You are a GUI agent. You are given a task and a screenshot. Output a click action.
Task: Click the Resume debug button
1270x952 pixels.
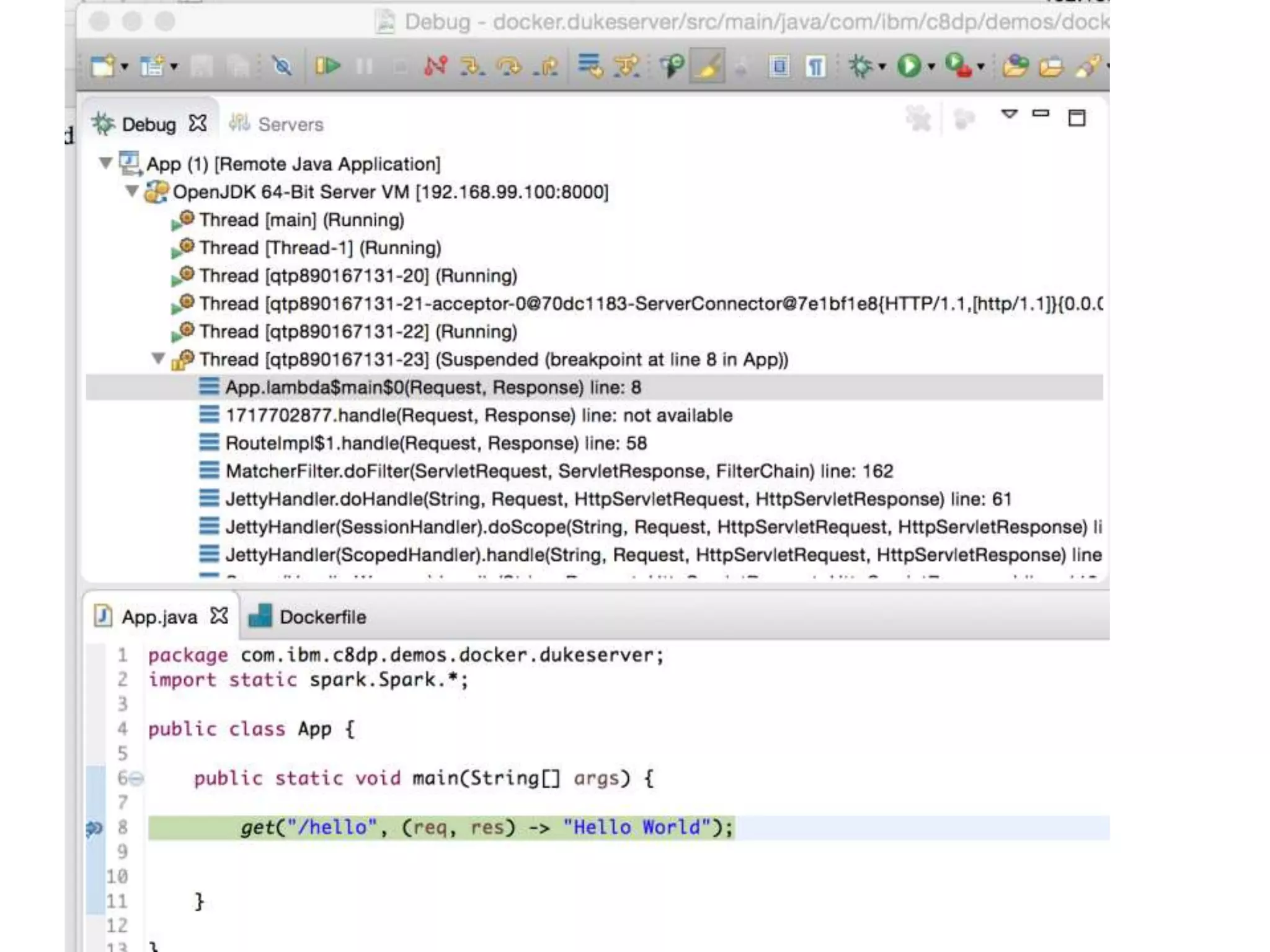(x=327, y=66)
